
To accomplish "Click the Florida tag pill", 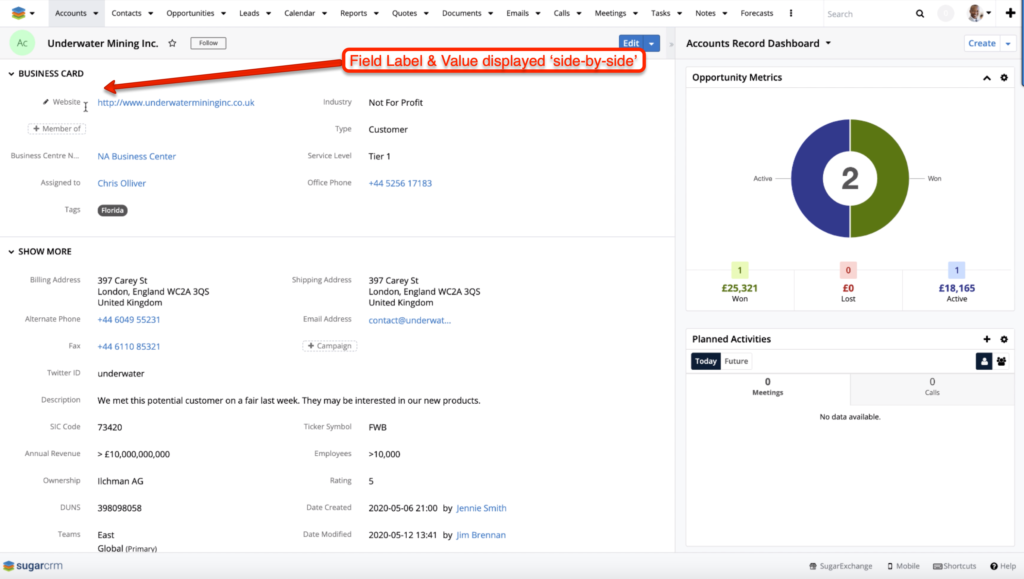I will point(112,210).
